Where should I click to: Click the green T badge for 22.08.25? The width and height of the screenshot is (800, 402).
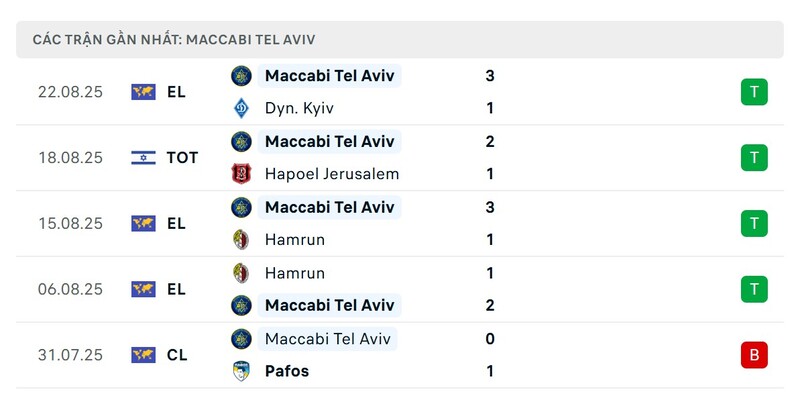coord(754,92)
